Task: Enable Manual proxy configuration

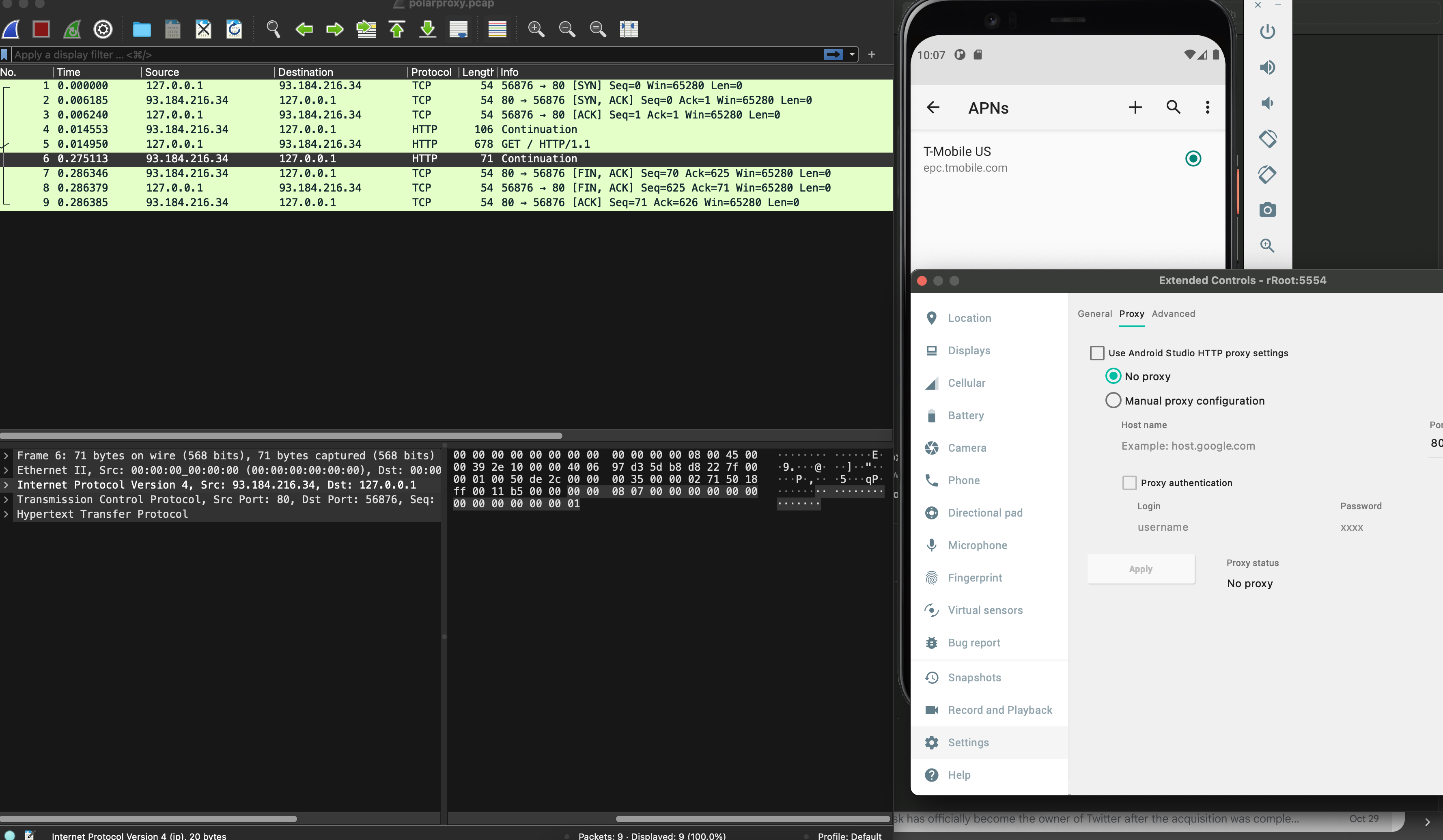Action: pyautogui.click(x=1113, y=400)
